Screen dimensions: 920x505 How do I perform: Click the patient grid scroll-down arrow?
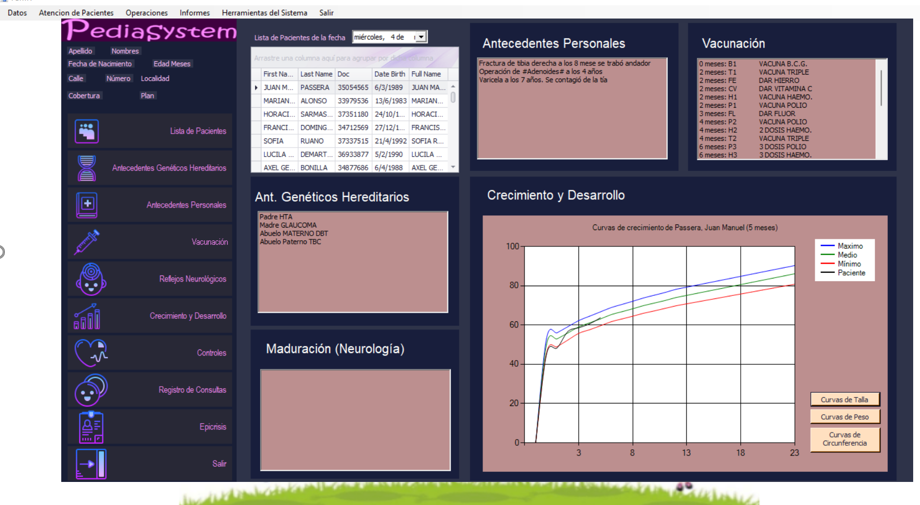coord(453,167)
